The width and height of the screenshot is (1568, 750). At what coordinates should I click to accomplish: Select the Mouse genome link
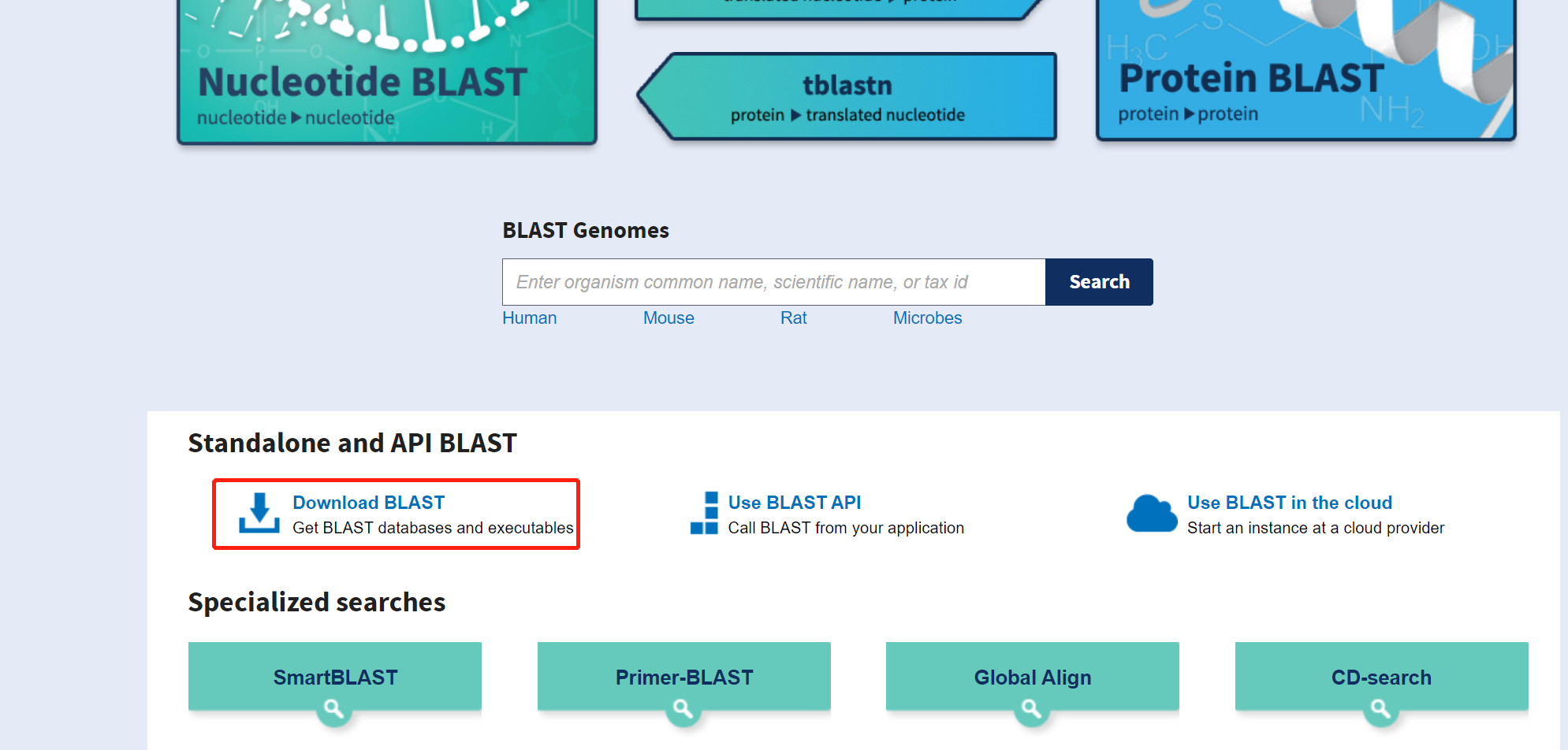(668, 317)
